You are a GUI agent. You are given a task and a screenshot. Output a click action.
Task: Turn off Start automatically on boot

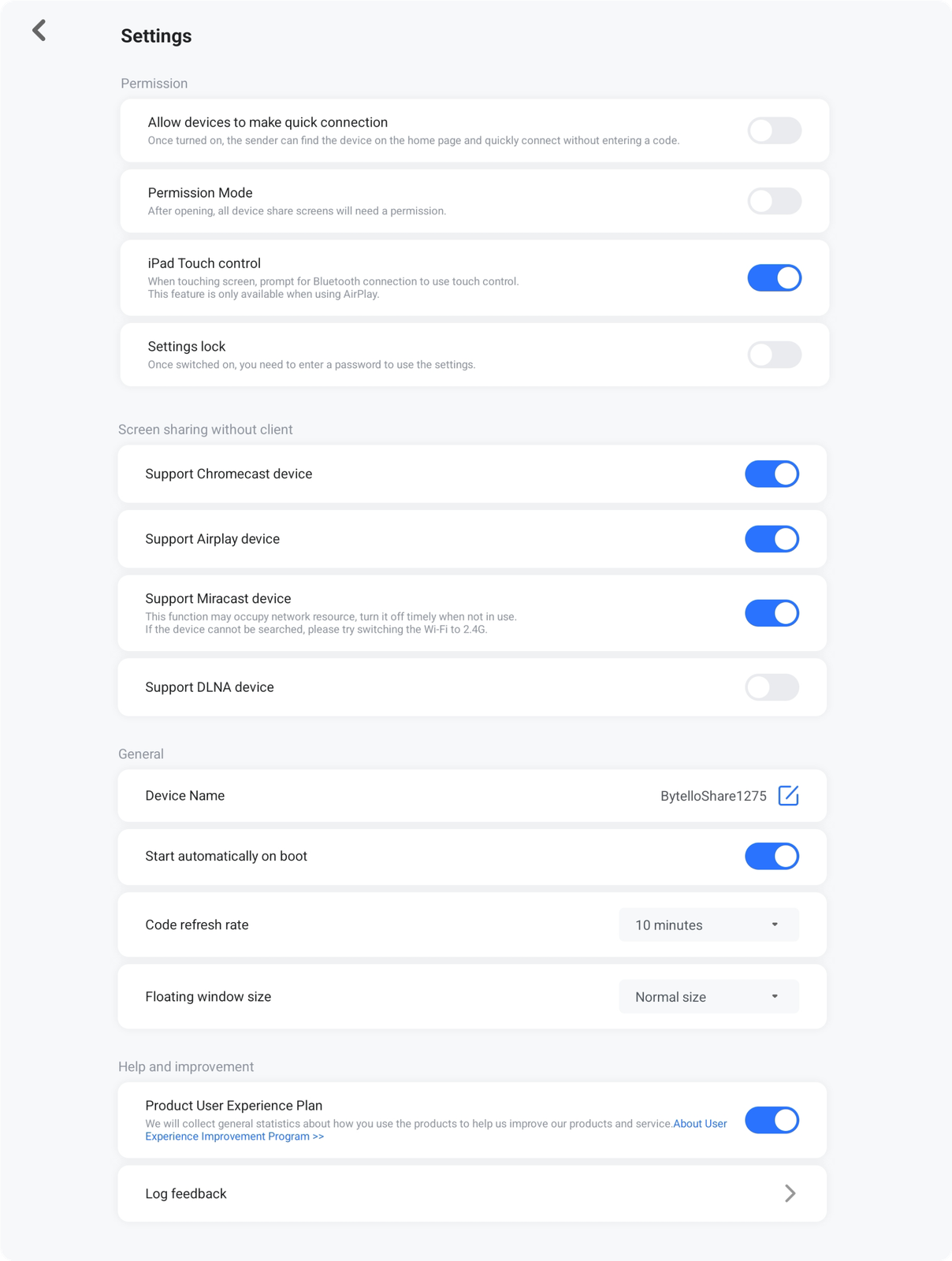[772, 856]
